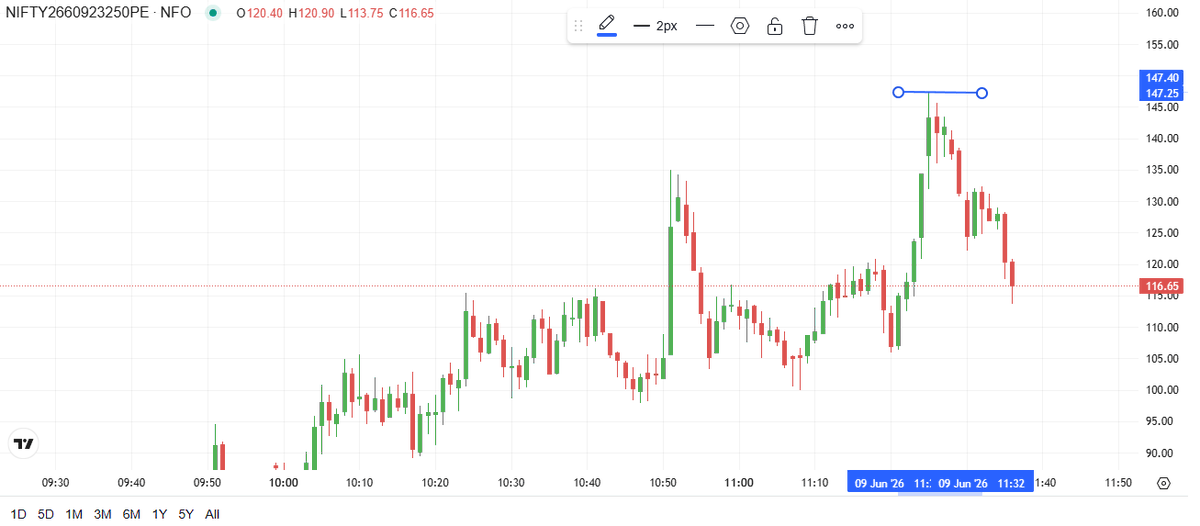
Task: Lock the selected drawing
Action: click(x=775, y=26)
